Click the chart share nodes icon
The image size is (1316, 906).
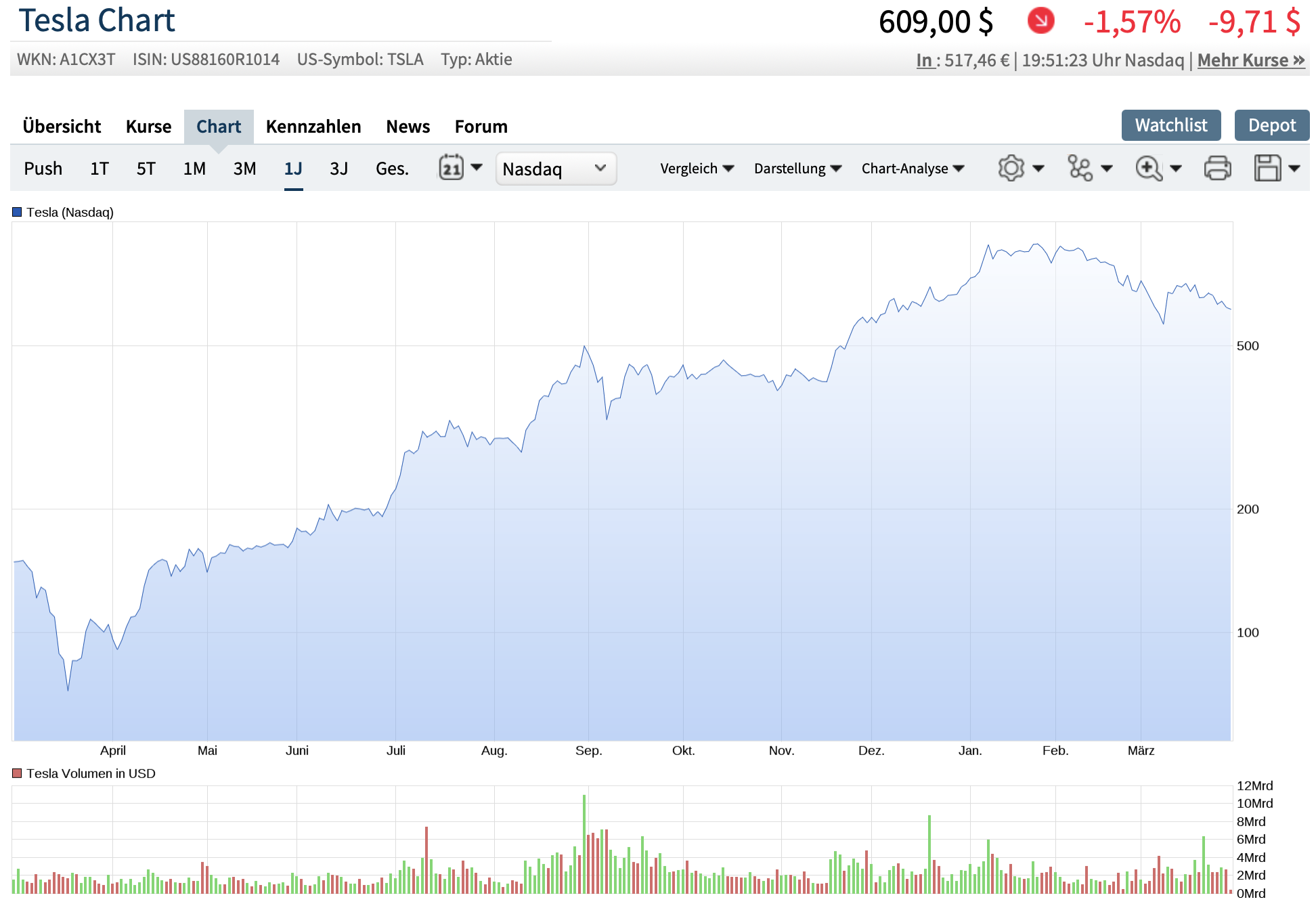point(1080,168)
